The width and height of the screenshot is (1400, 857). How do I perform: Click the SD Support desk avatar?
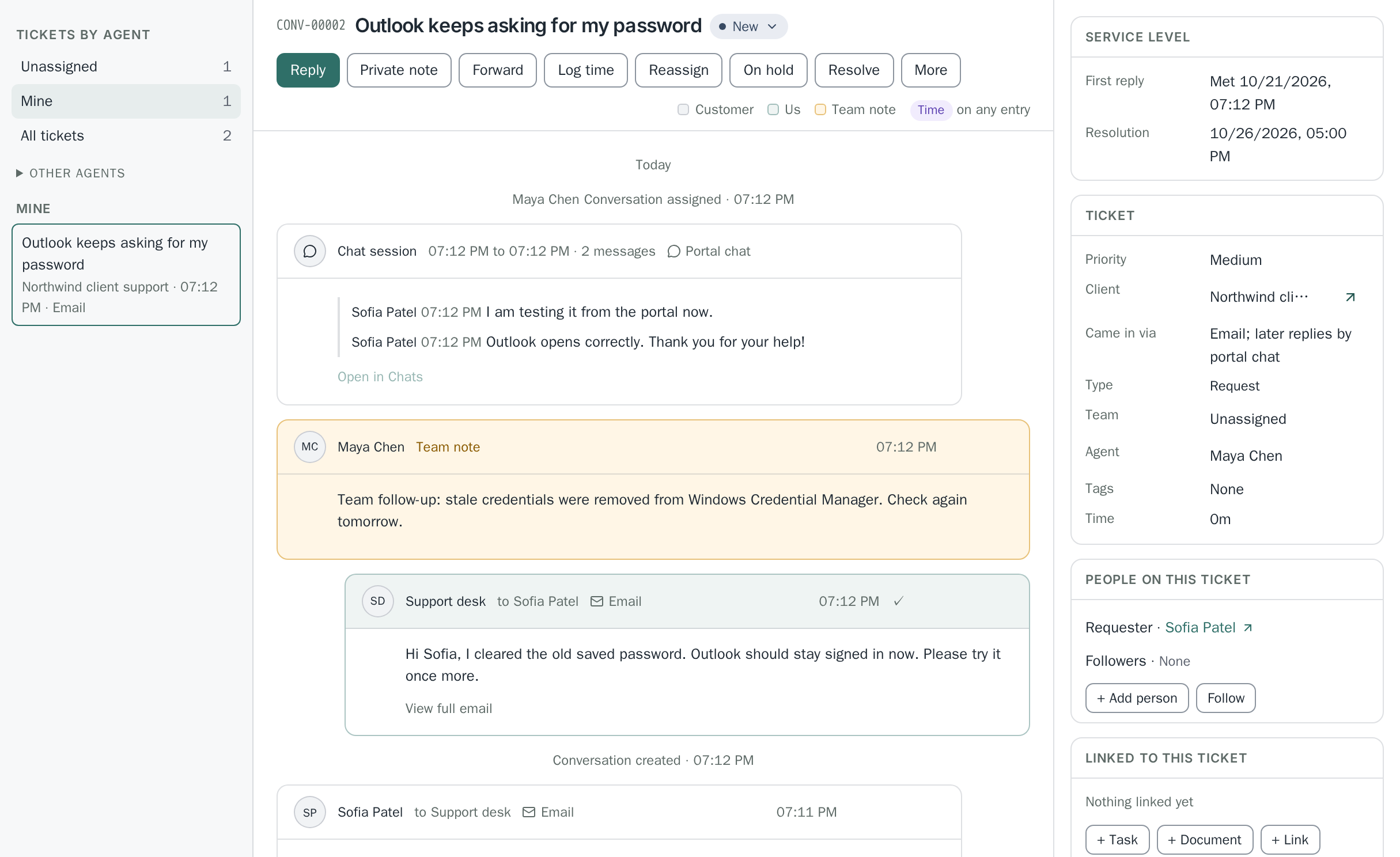pyautogui.click(x=377, y=601)
